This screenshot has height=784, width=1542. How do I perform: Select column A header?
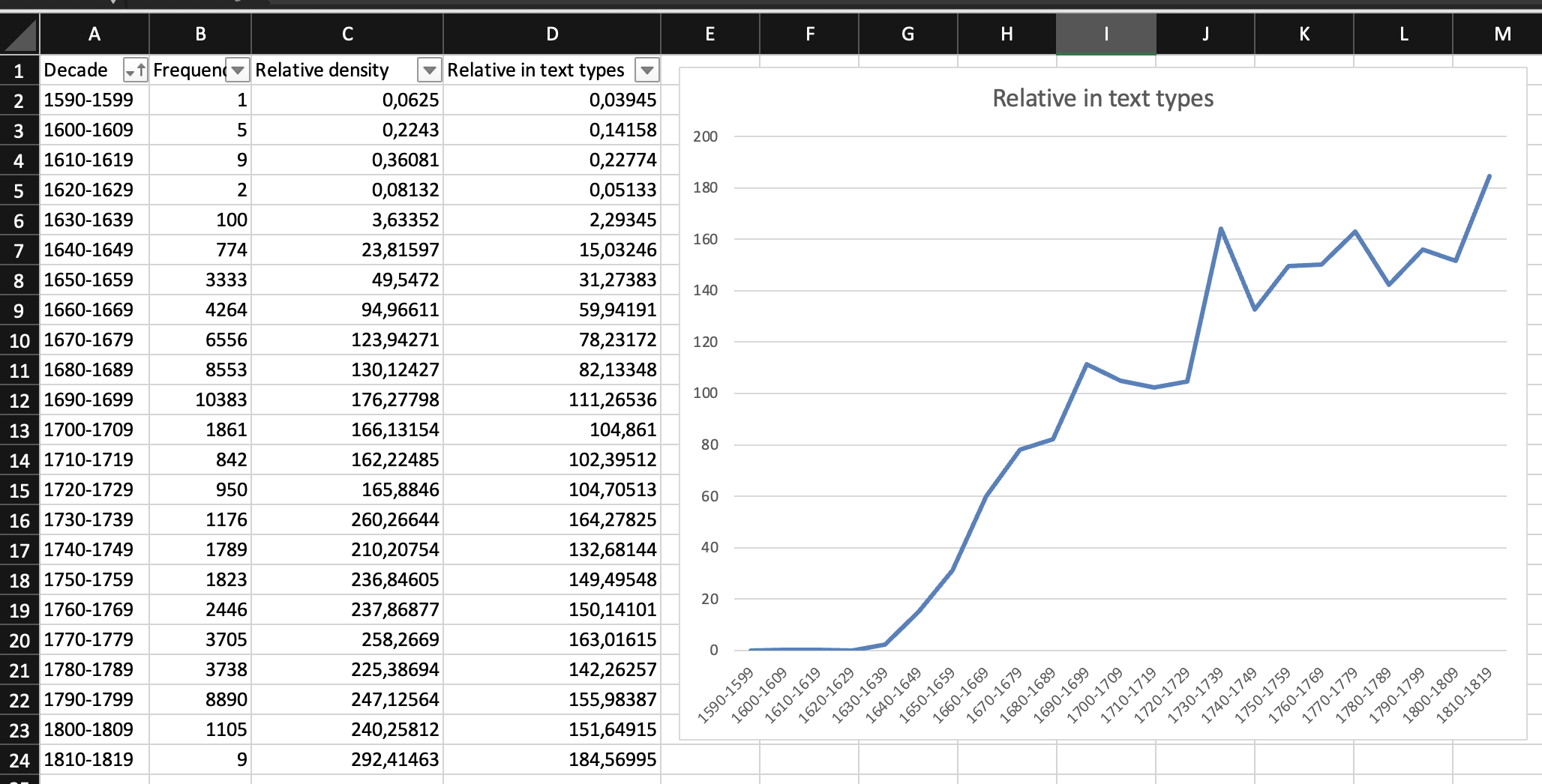click(94, 34)
